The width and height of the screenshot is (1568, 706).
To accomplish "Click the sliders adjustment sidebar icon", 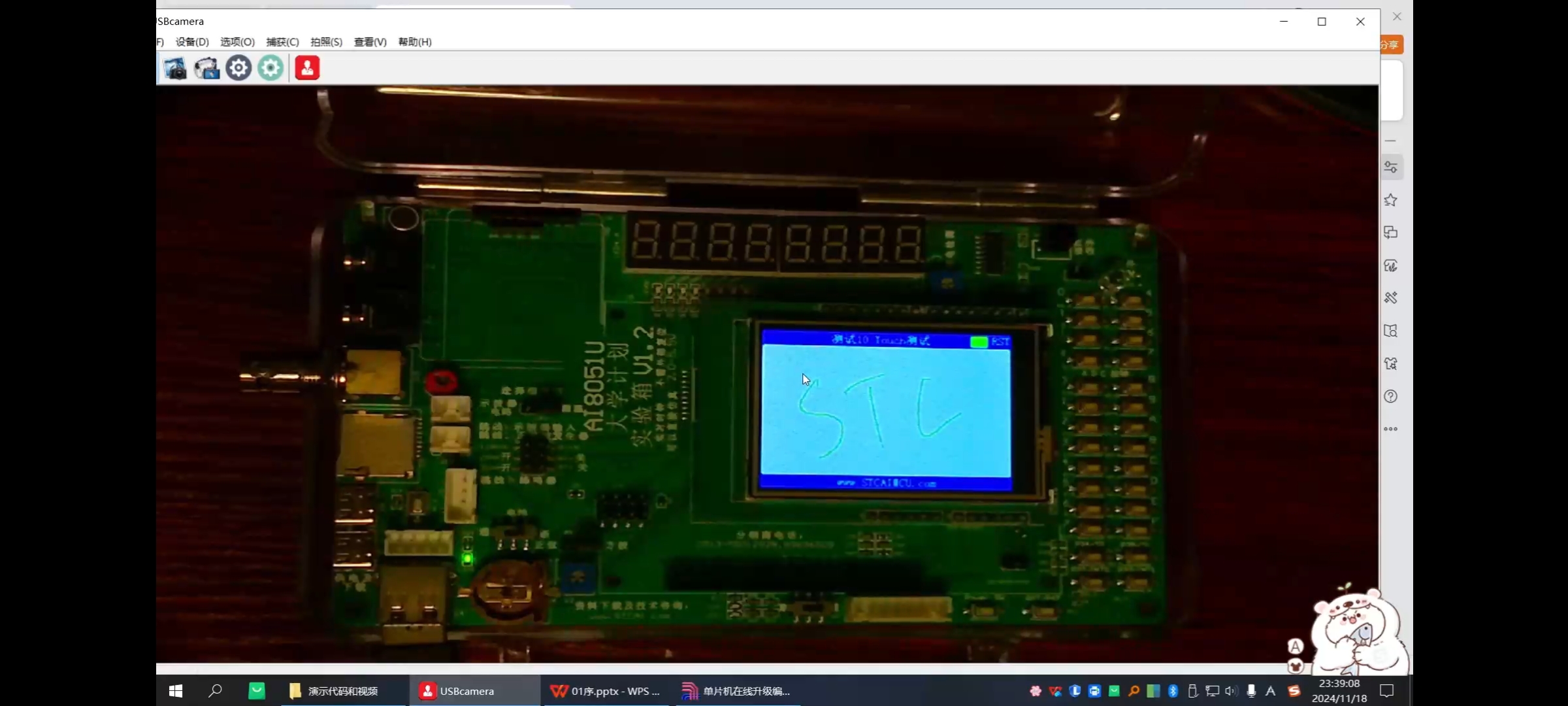I will point(1391,167).
